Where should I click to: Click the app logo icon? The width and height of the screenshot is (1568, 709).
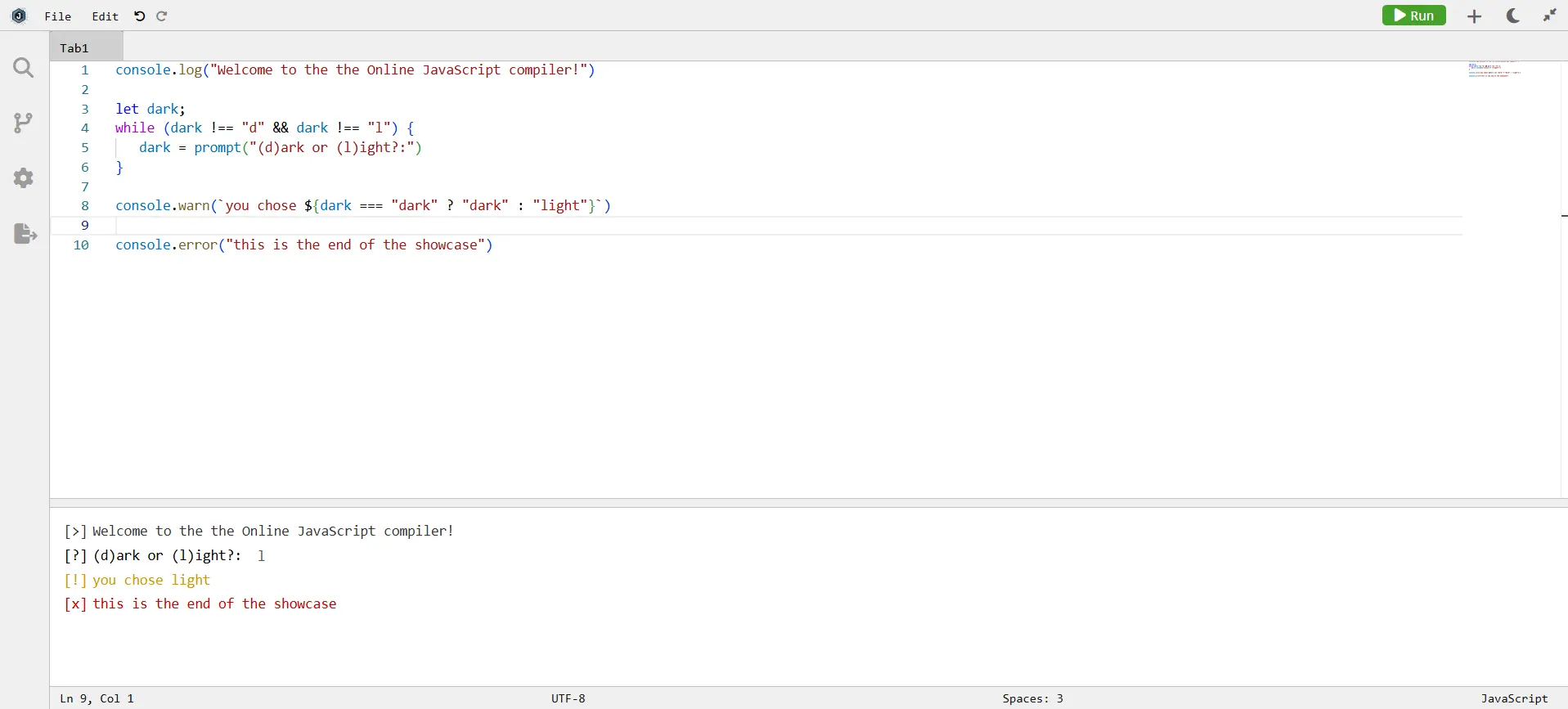point(19,16)
